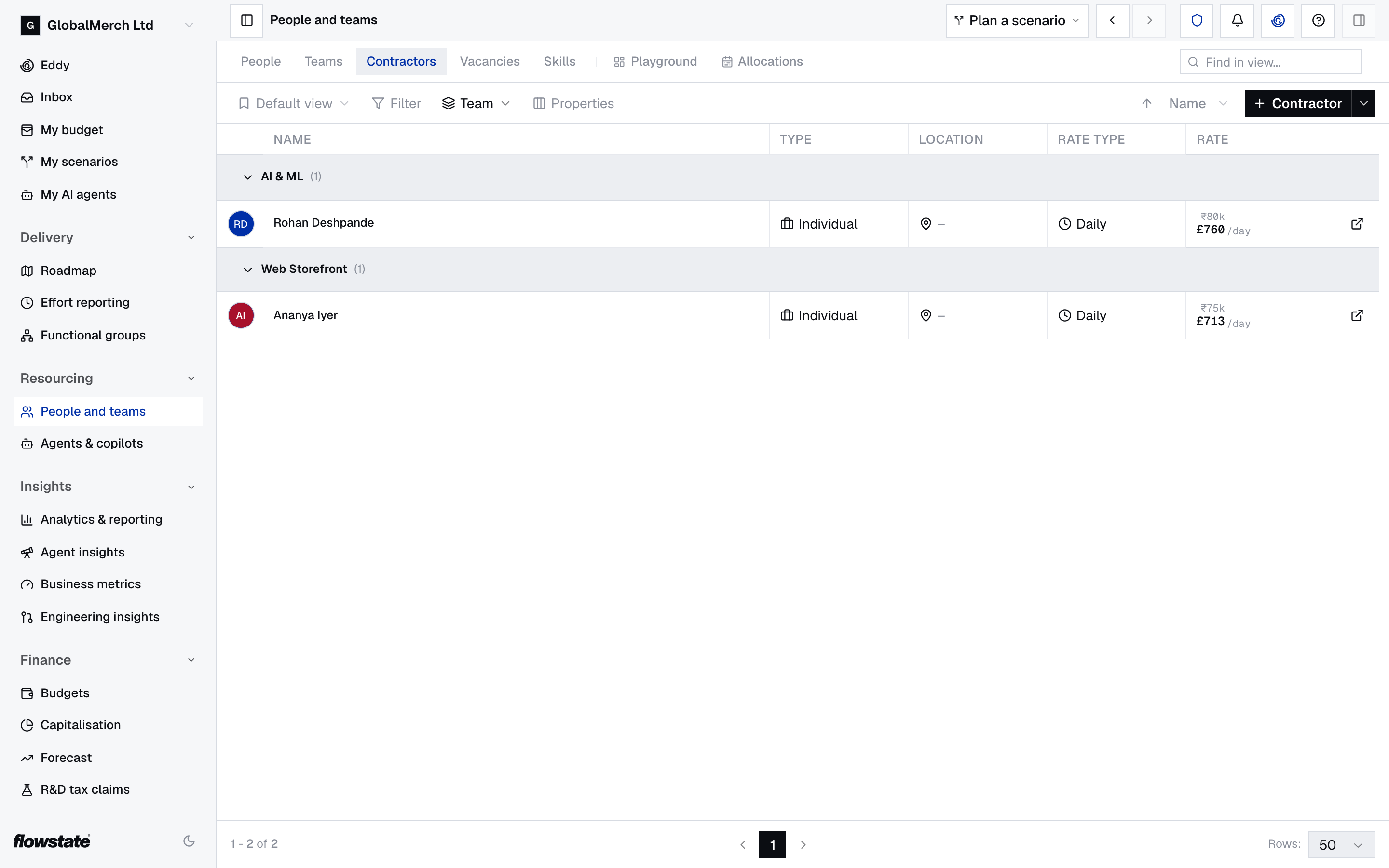Open R&D tax claims
The width and height of the screenshot is (1389, 868).
point(108,790)
